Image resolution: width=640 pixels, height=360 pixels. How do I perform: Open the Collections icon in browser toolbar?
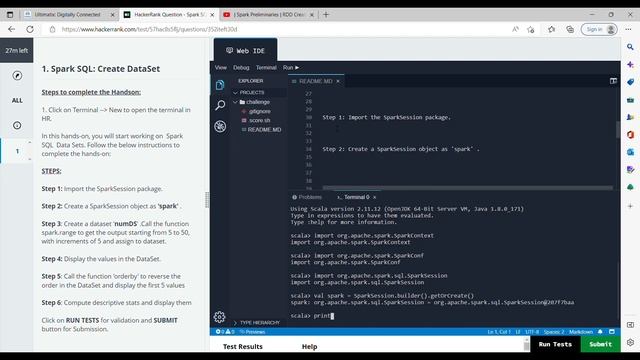click(x=570, y=29)
